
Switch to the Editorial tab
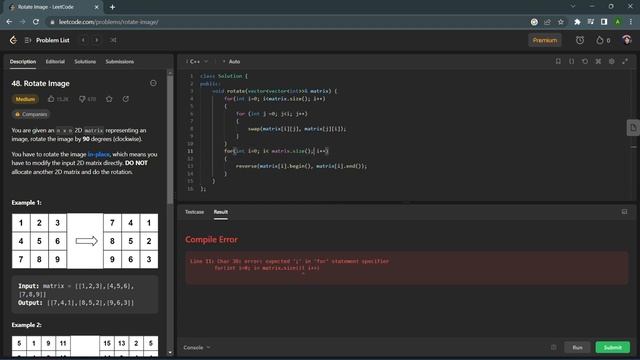55,62
